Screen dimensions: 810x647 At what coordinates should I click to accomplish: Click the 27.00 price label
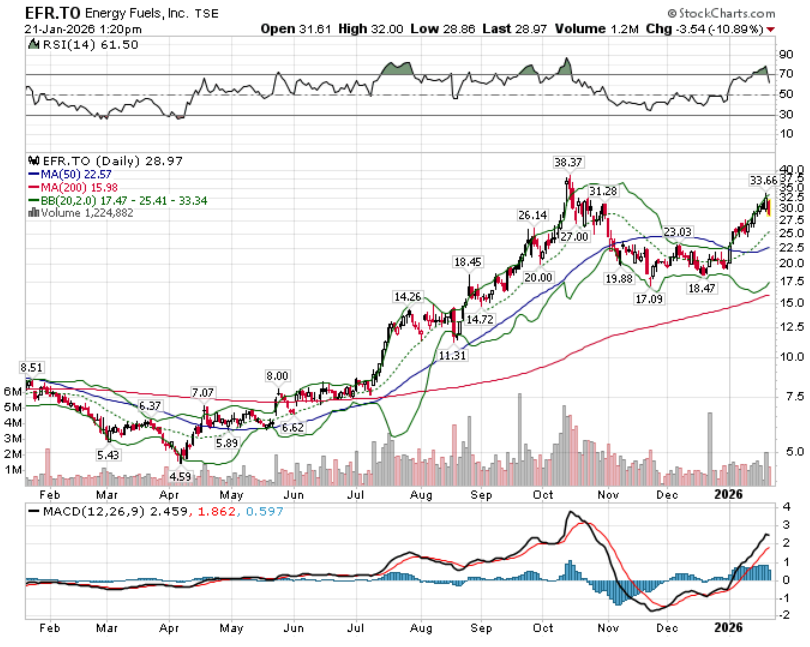[x=574, y=237]
